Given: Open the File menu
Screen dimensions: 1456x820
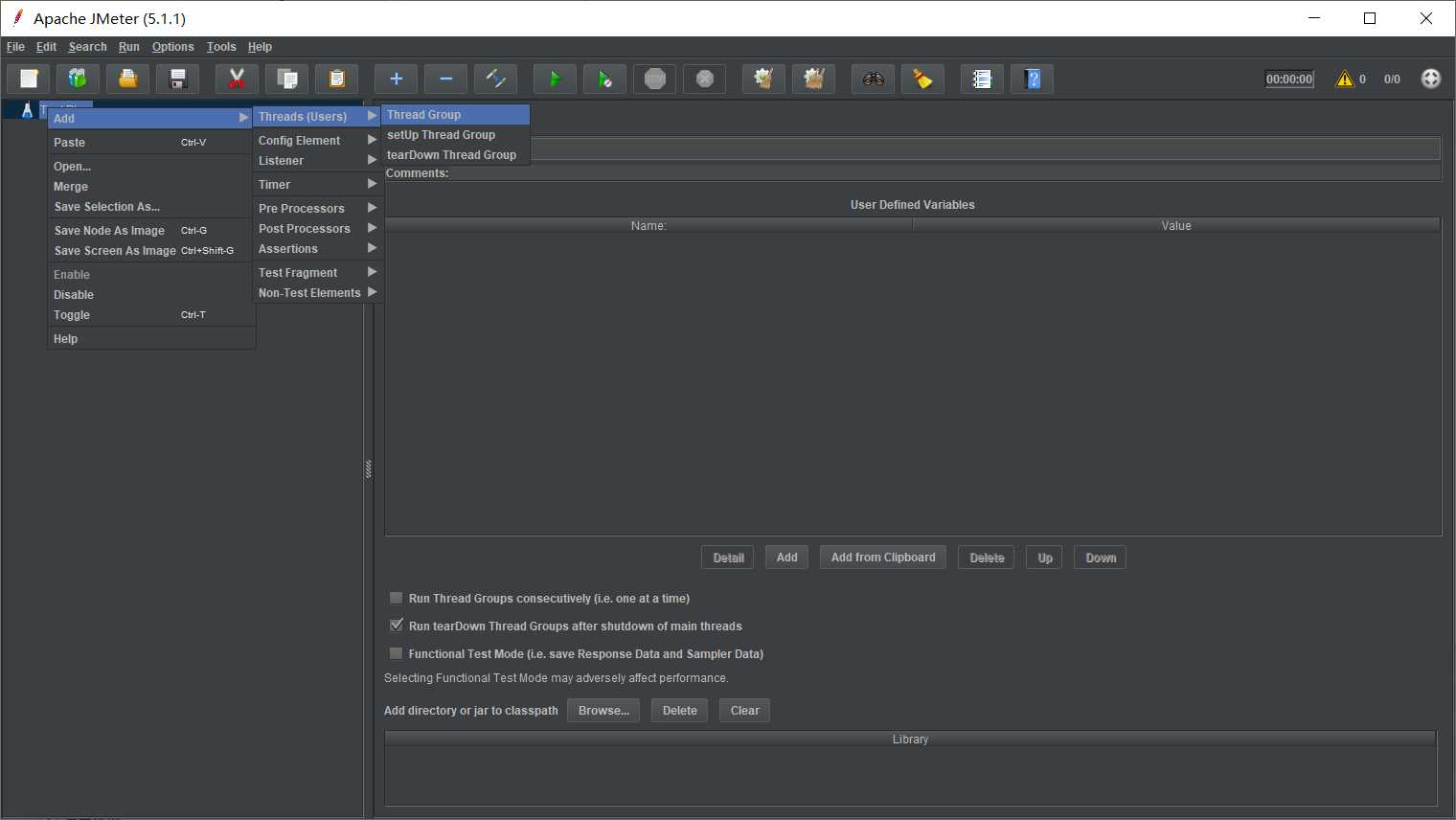Looking at the screenshot, I should (x=15, y=46).
